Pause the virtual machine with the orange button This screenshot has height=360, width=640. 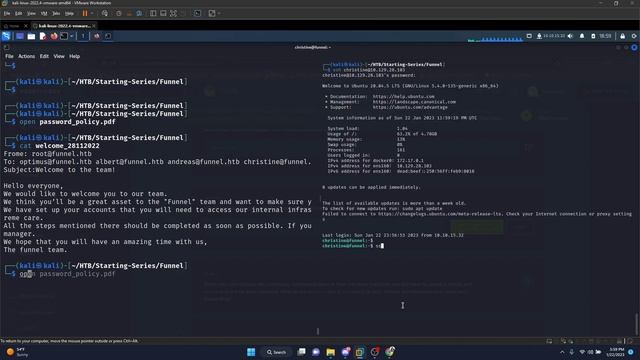coord(85,13)
